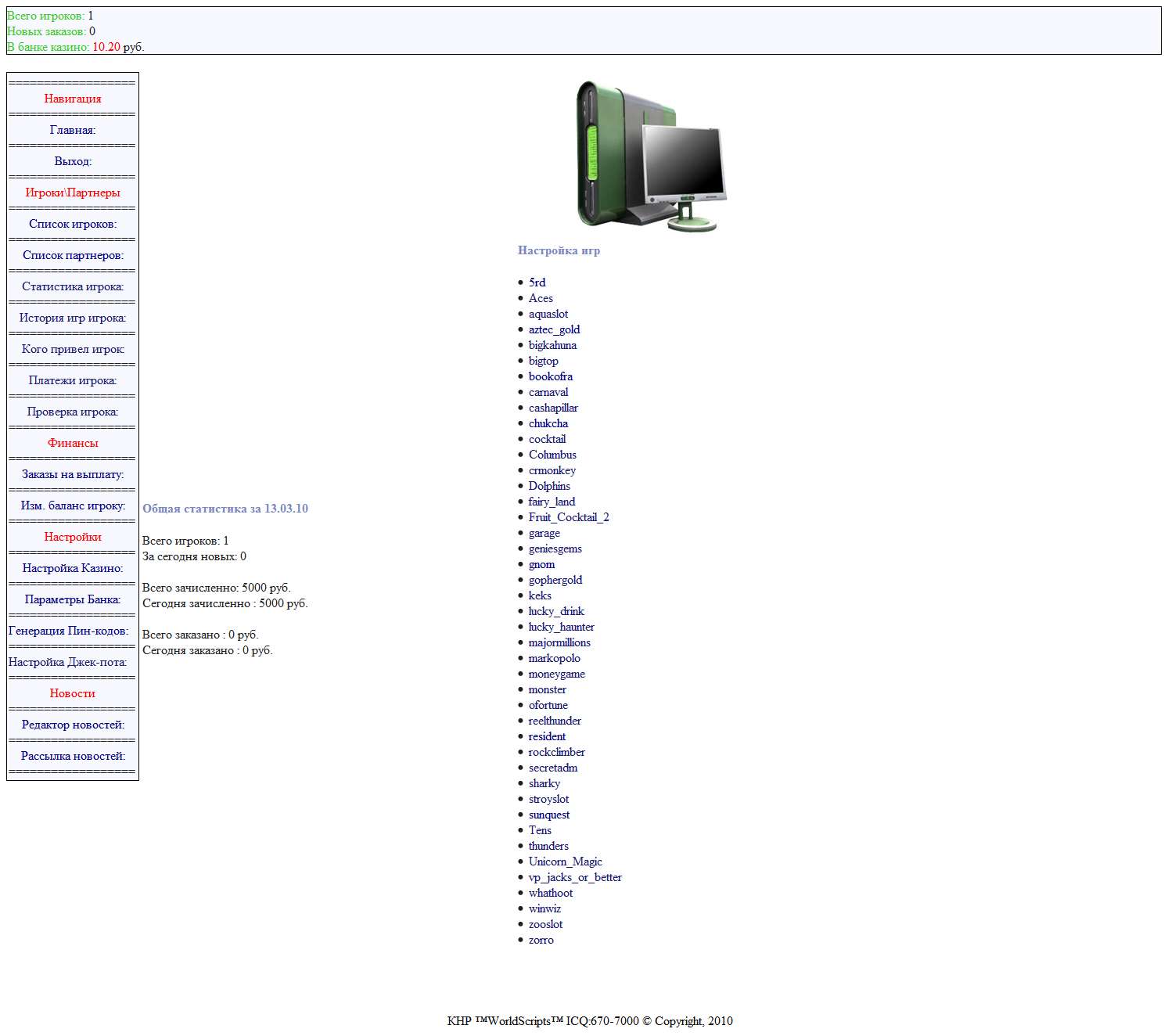
Task: Select bookofra game settings
Action: 550,376
